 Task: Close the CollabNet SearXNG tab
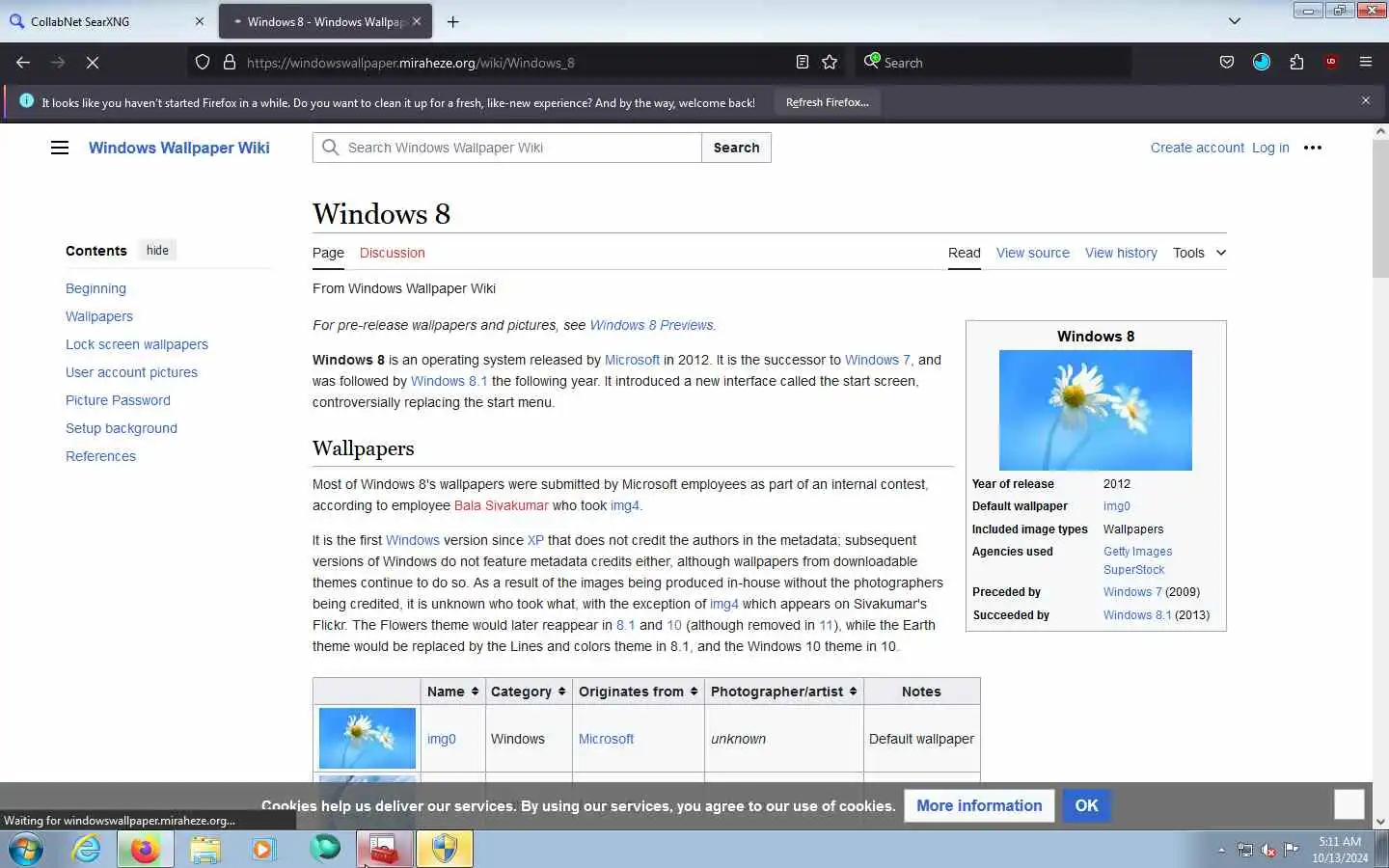[x=200, y=21]
